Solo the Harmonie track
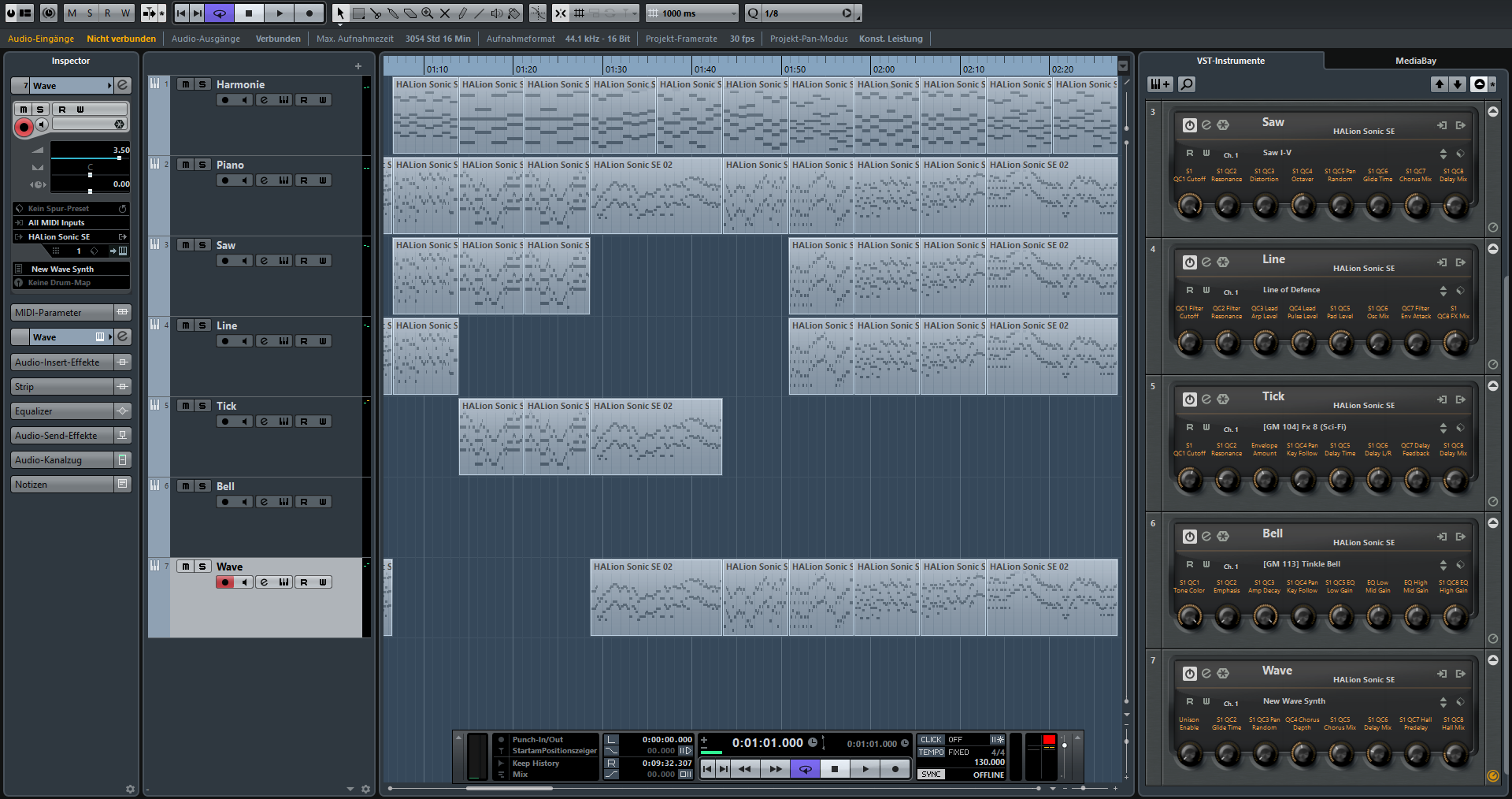 click(202, 84)
